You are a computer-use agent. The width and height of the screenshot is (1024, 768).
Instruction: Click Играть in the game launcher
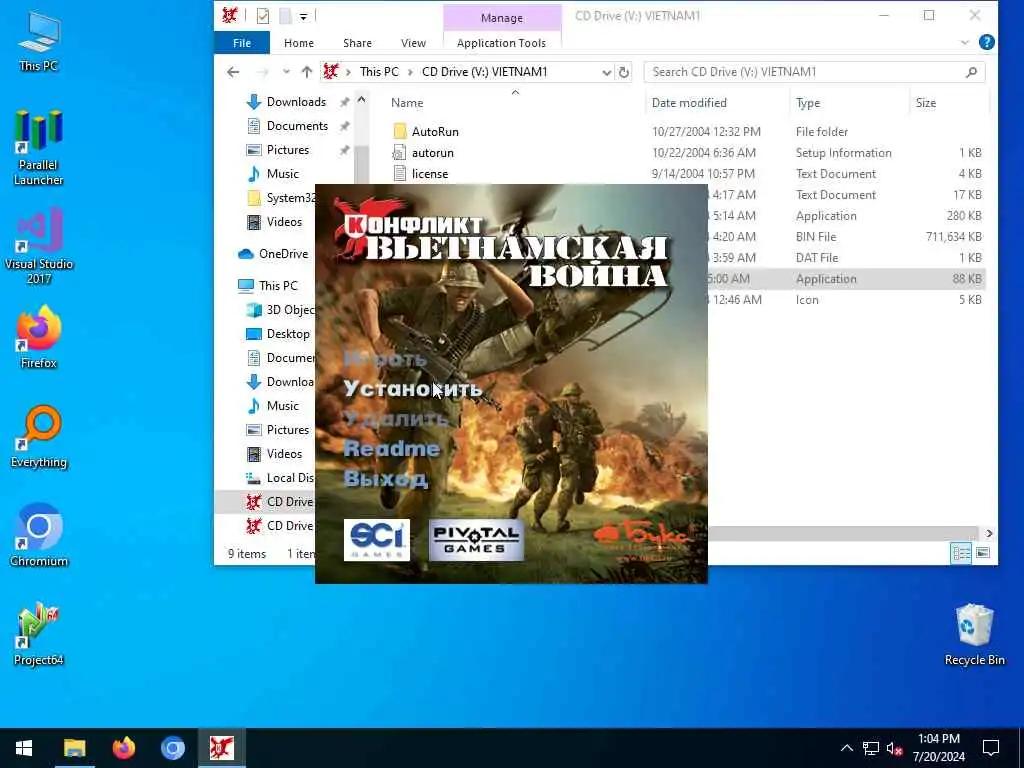click(x=385, y=359)
